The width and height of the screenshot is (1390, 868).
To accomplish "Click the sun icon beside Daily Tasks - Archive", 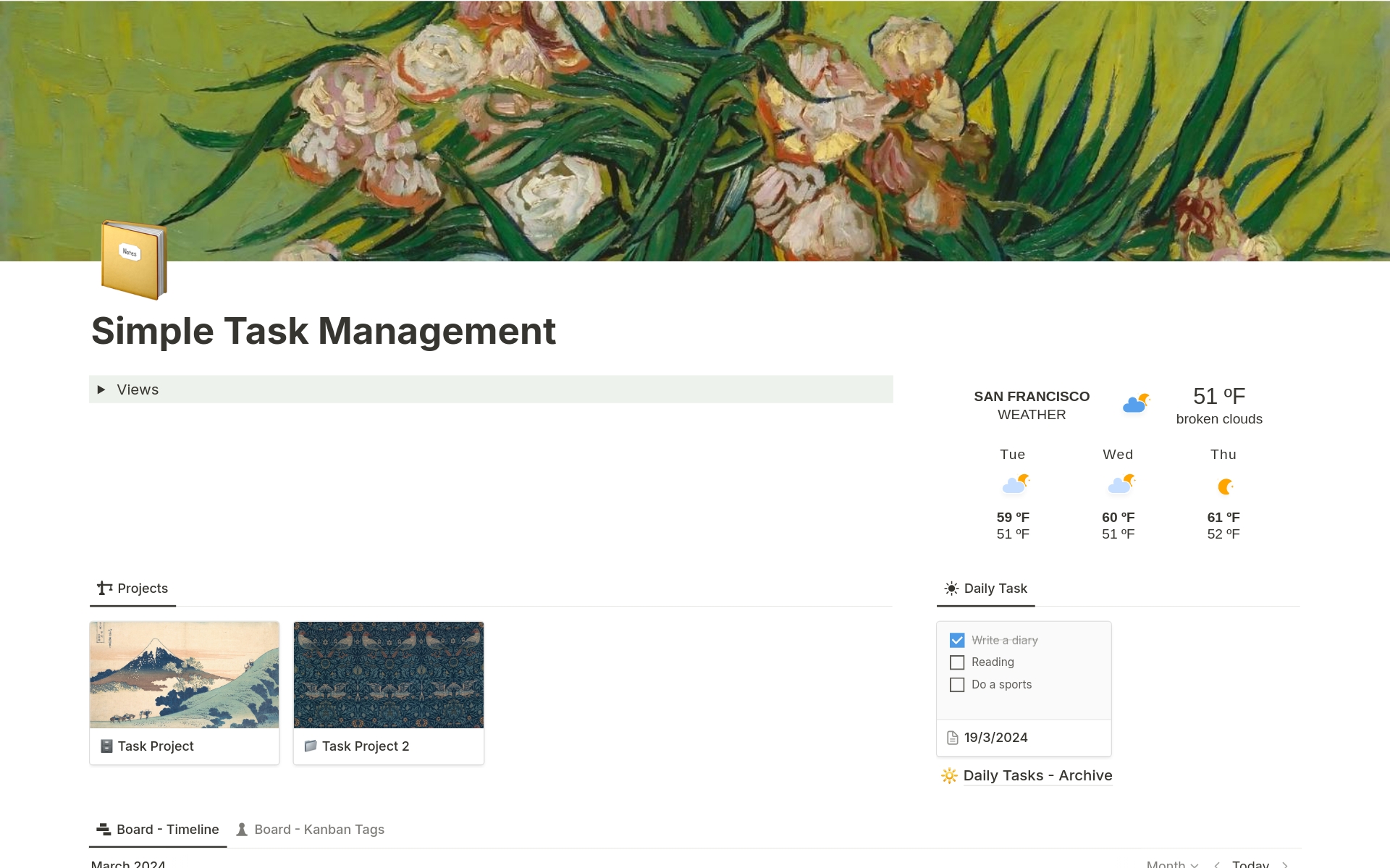I will [949, 775].
